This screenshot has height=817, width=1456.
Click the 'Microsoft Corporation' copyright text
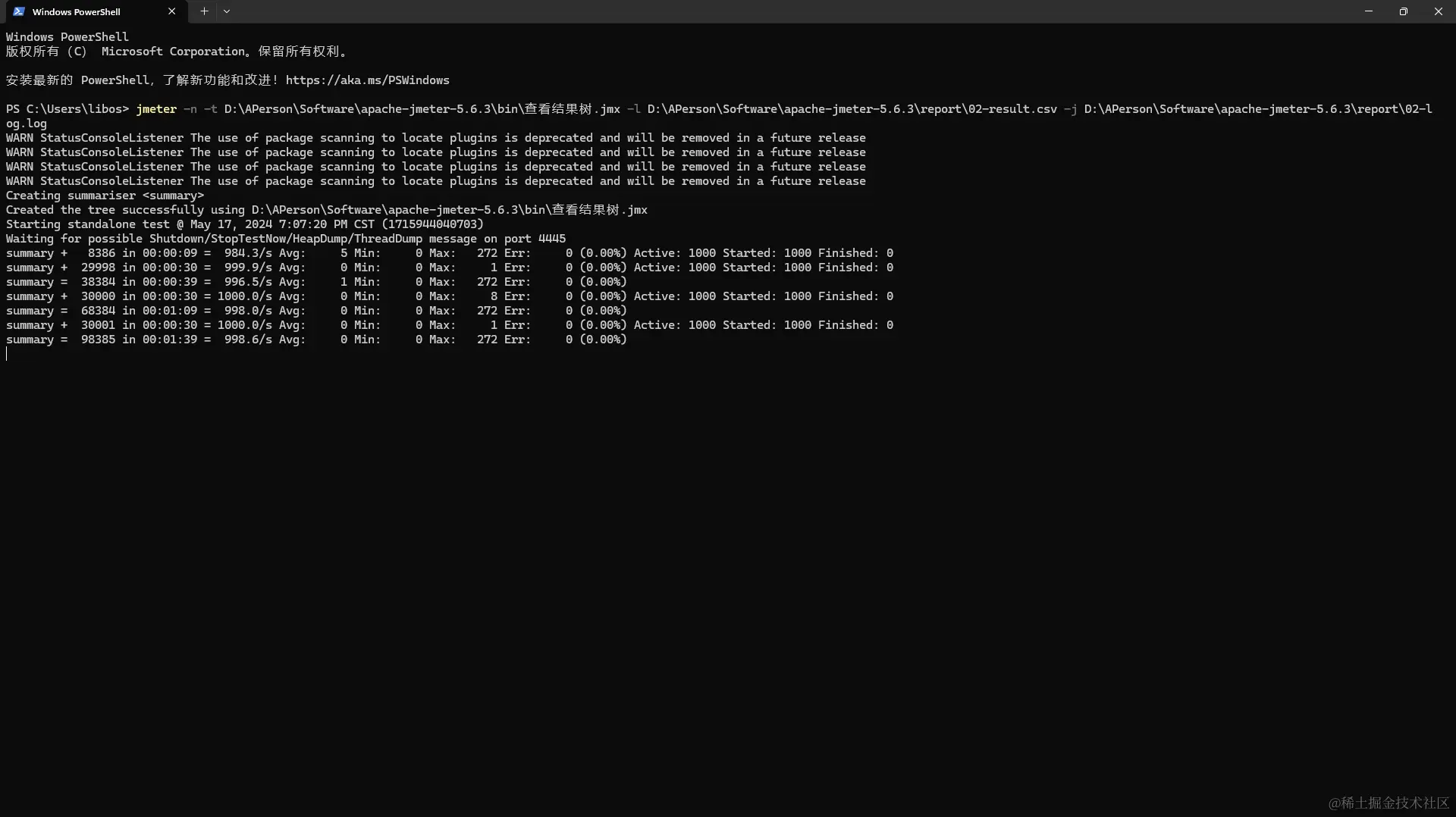[x=174, y=52]
